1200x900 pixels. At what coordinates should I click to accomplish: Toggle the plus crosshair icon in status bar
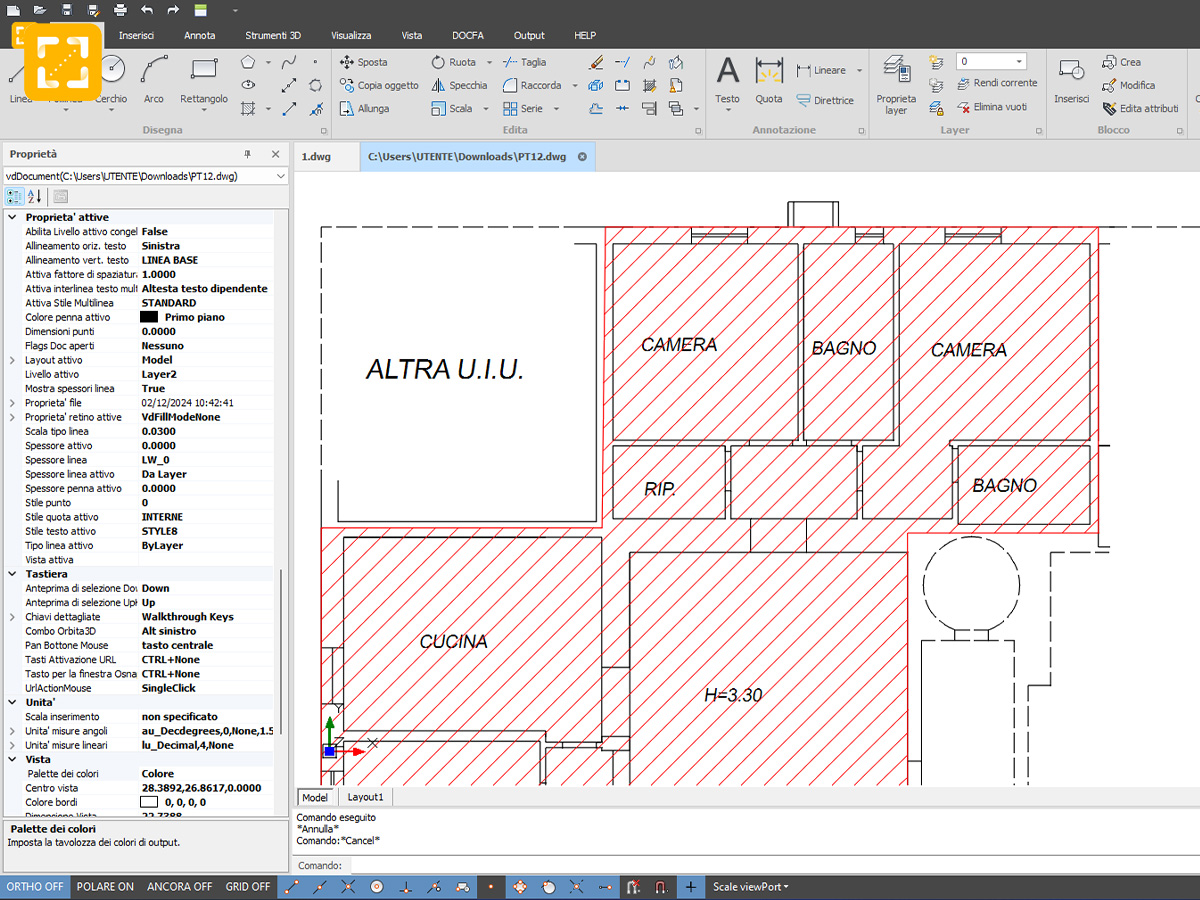coord(690,887)
